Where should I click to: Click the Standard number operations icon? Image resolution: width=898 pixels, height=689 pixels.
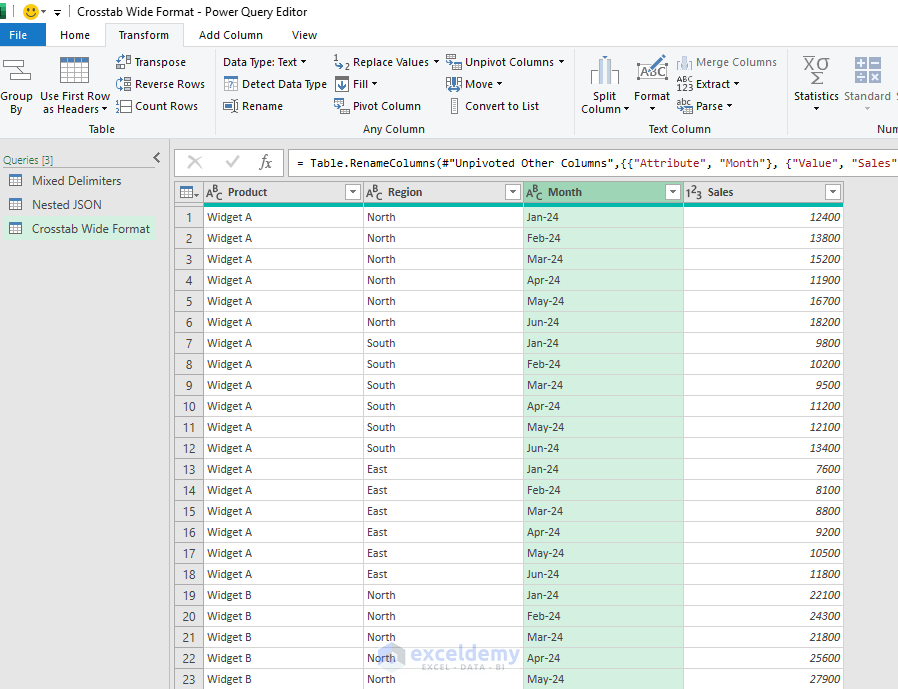pos(868,70)
